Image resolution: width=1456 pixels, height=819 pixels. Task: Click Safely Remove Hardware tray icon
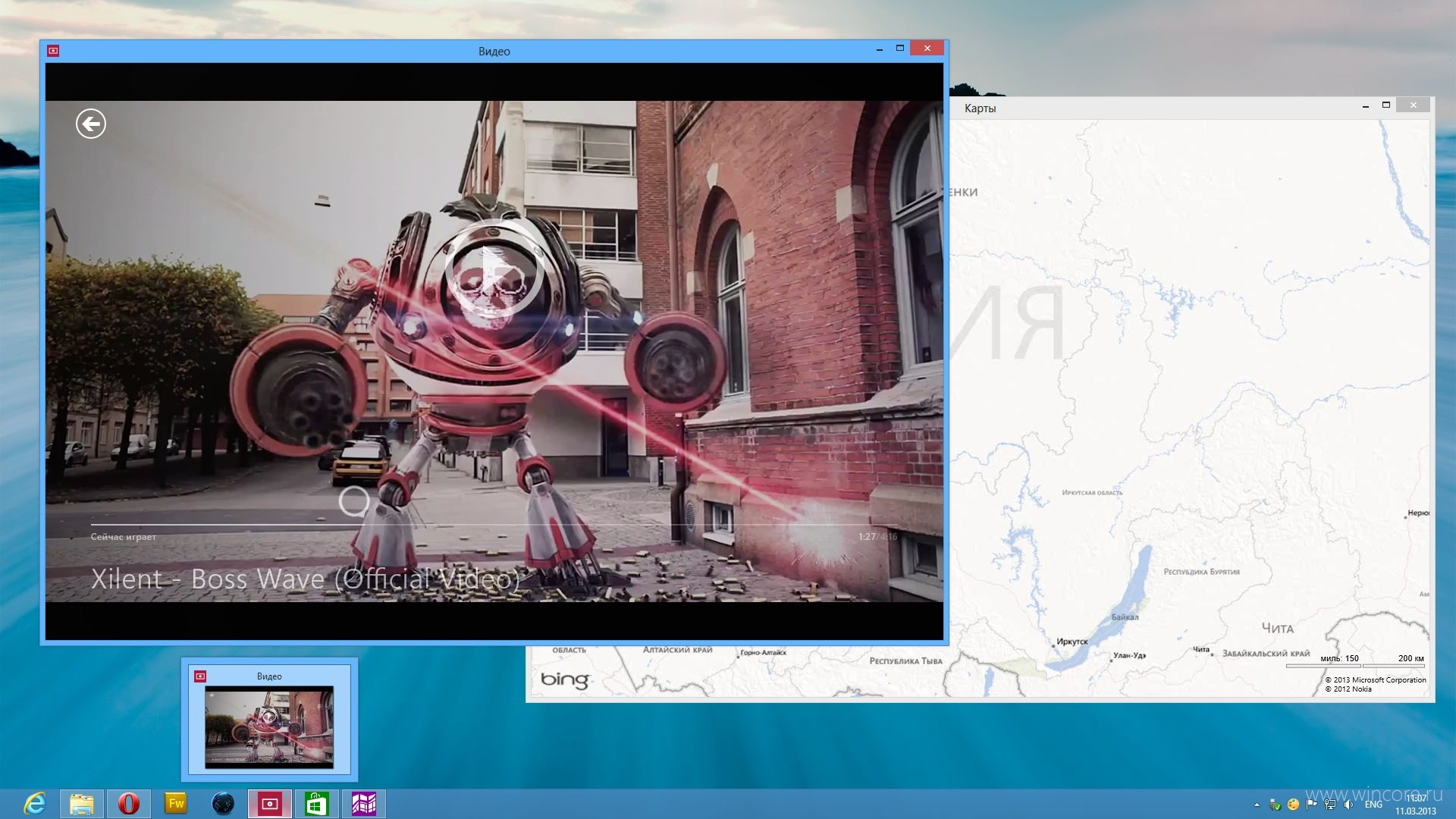1276,805
